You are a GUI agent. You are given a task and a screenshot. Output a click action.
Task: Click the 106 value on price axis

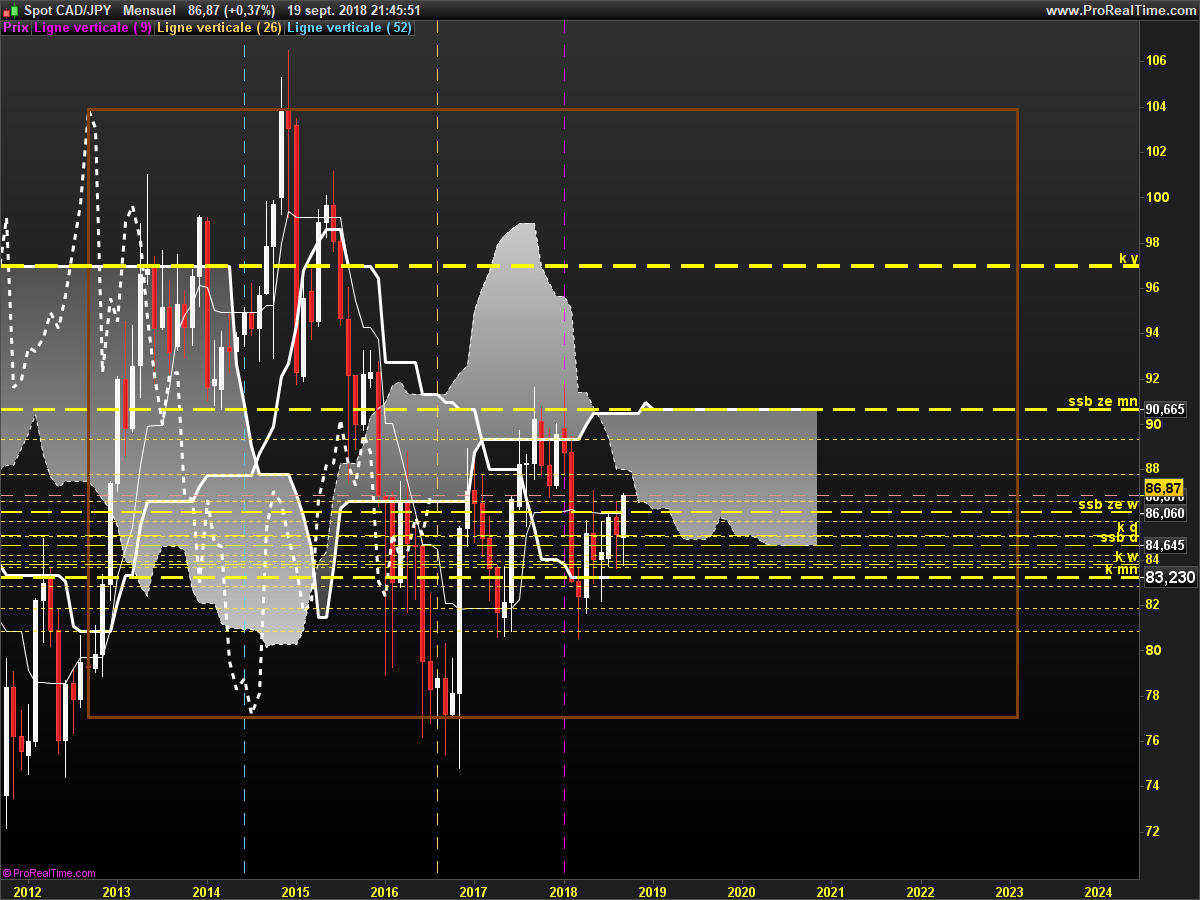[1156, 61]
